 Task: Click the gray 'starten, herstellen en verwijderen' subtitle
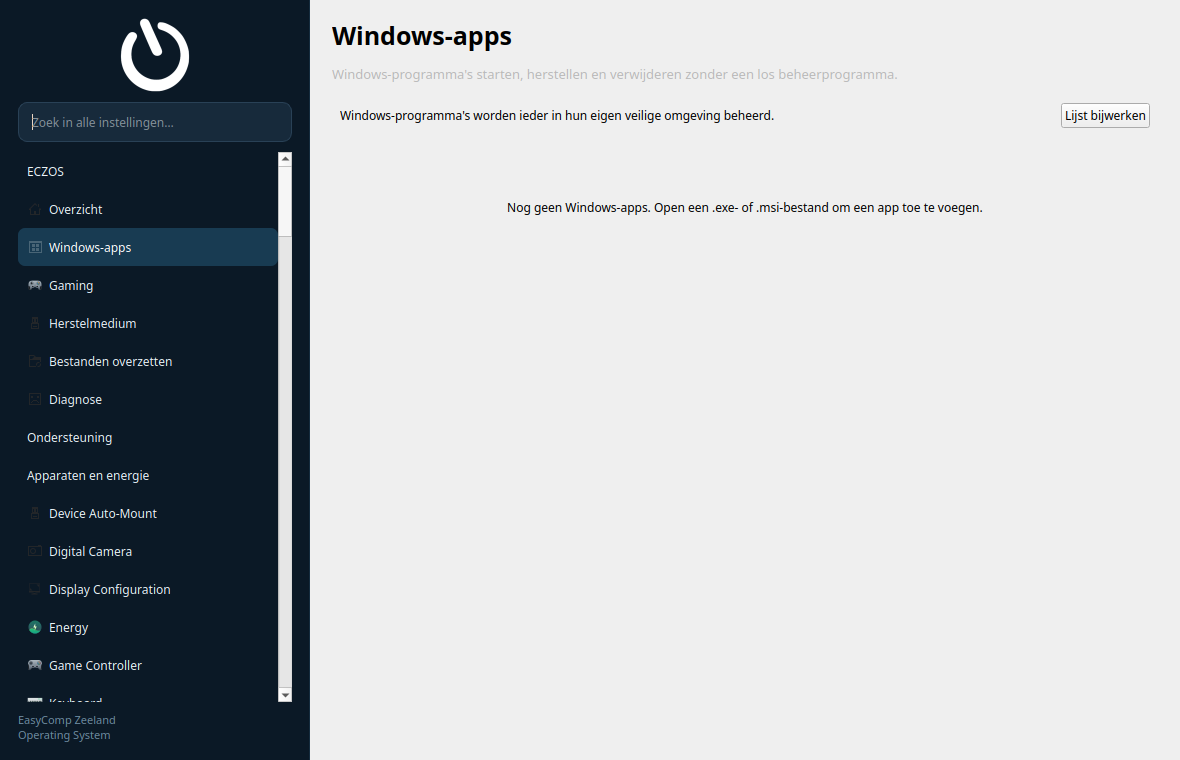click(614, 74)
